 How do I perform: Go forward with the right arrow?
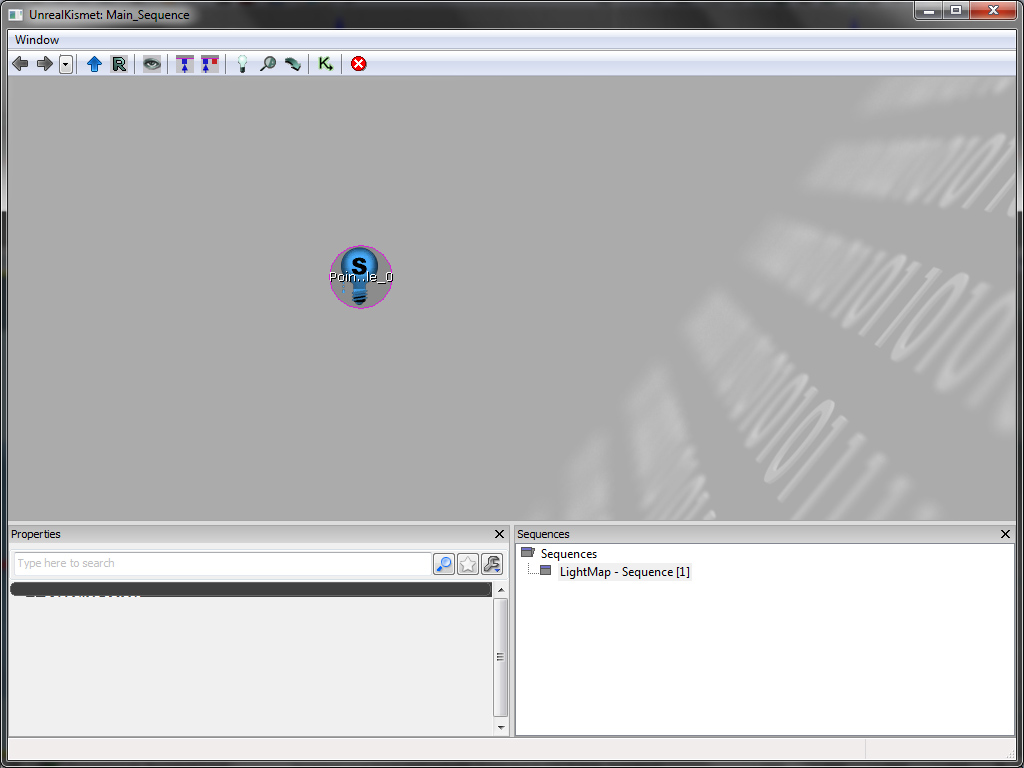point(44,64)
